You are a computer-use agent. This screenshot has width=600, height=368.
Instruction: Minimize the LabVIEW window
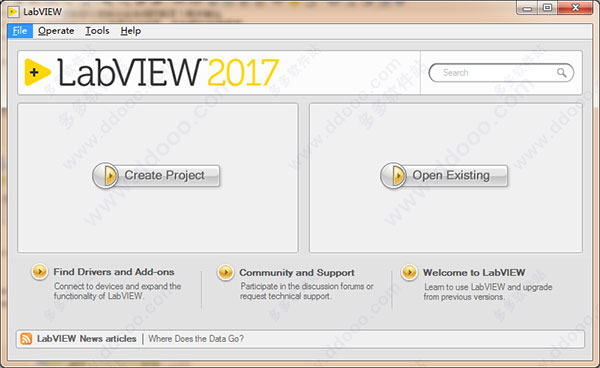(528, 8)
